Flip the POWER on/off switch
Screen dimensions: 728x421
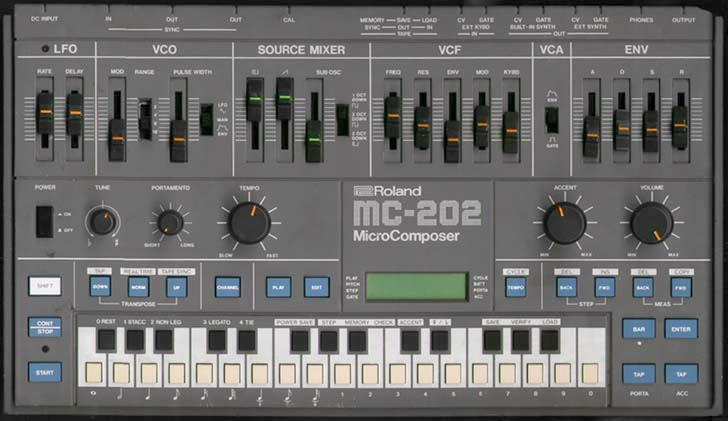(x=45, y=221)
